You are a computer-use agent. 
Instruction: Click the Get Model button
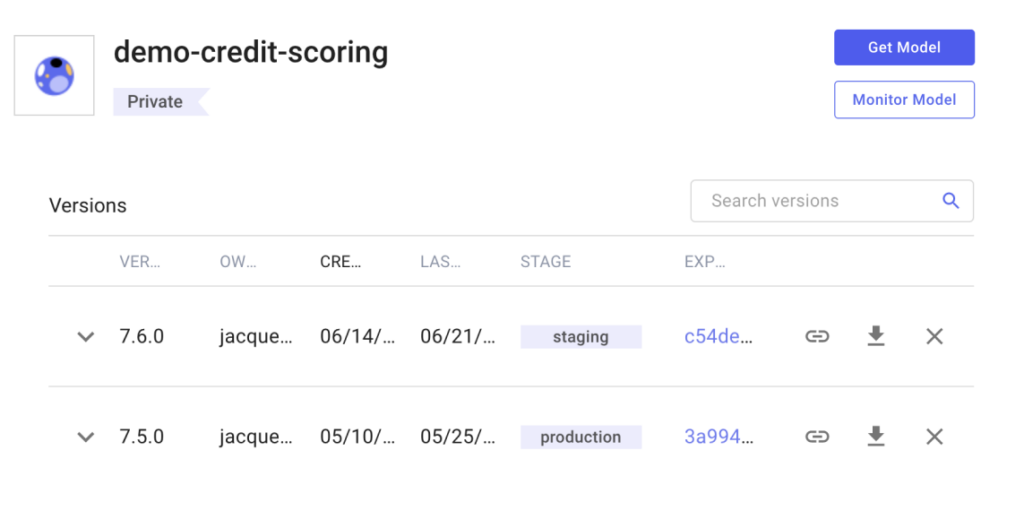[x=904, y=47]
